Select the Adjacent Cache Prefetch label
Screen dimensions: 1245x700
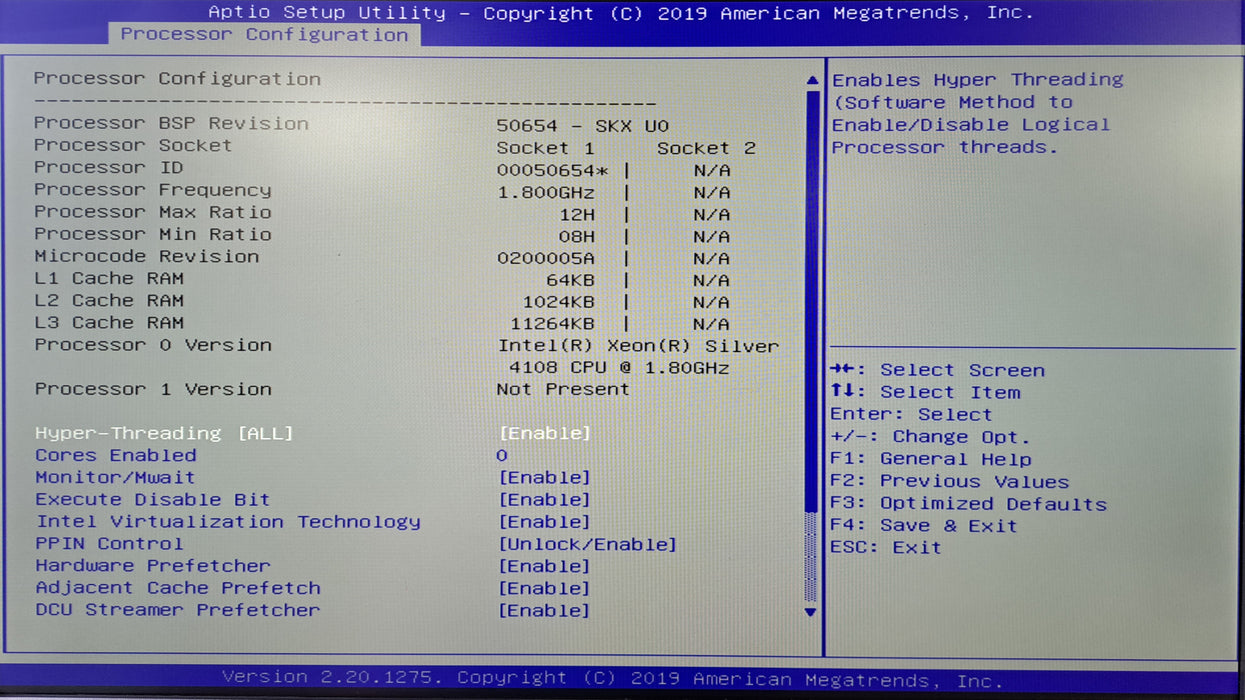pos(177,588)
